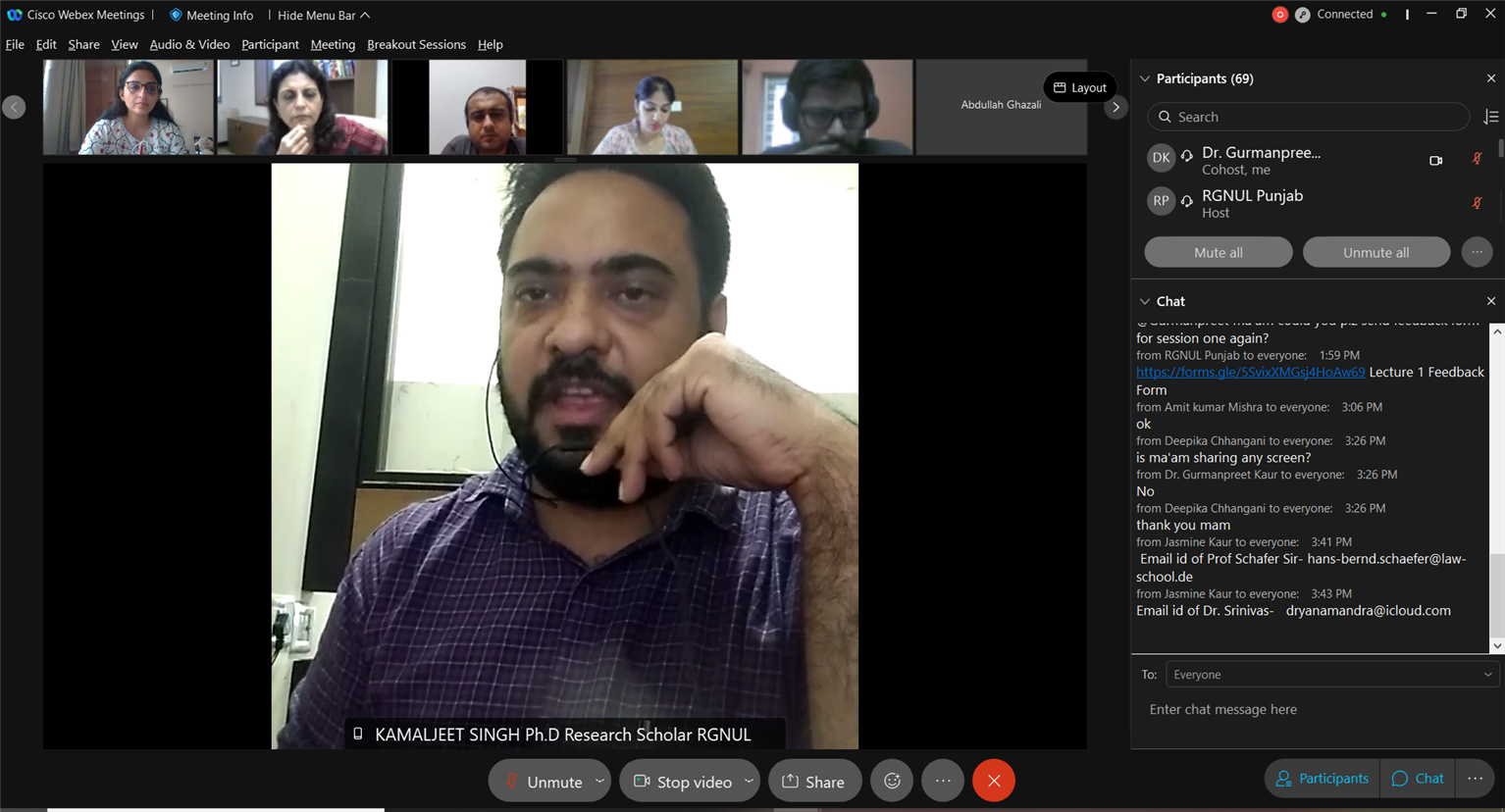Open reactions smiley icon
Screen dimensions: 1505x812
click(x=892, y=782)
